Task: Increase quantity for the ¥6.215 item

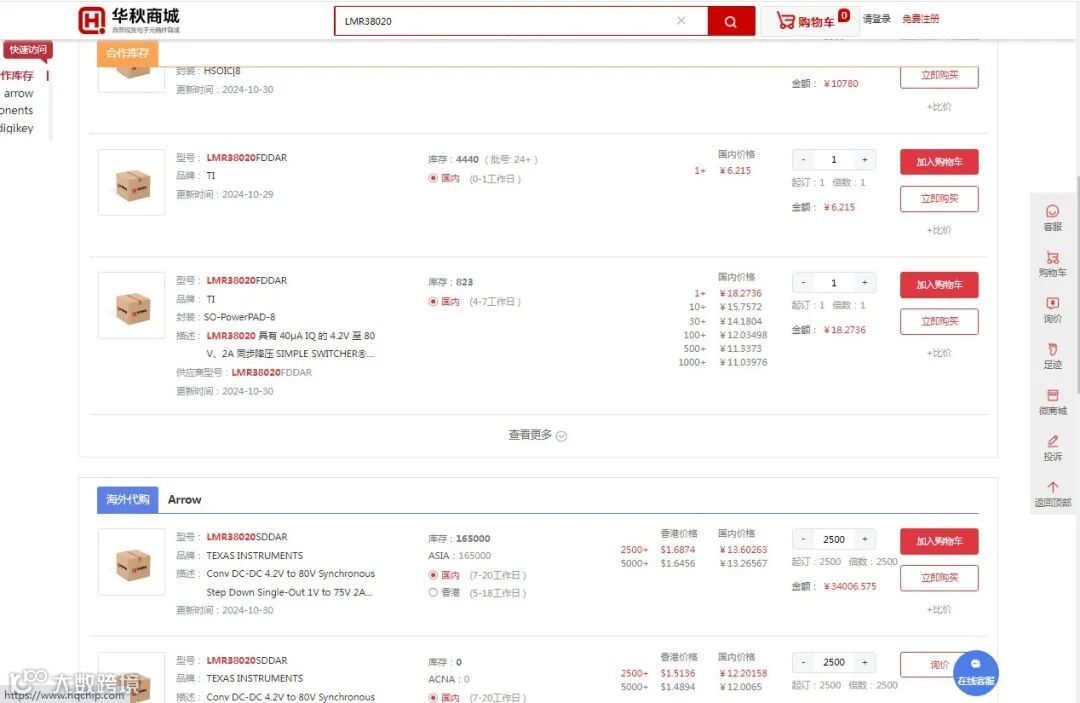Action: pyautogui.click(x=865, y=160)
